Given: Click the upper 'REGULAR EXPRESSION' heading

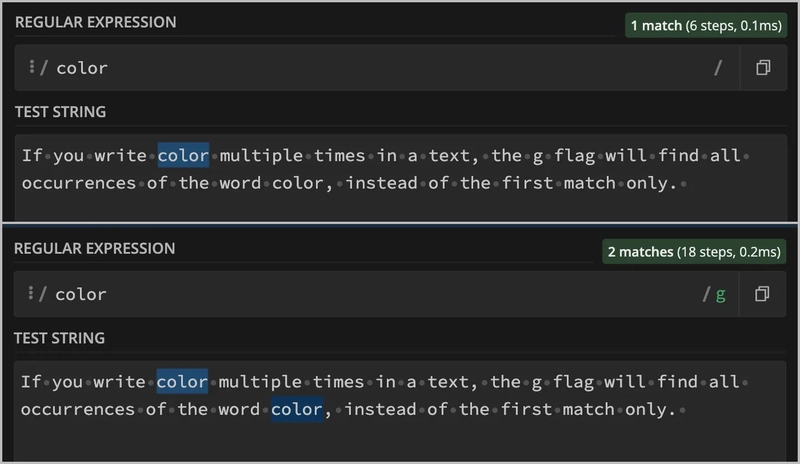Looking at the screenshot, I should 95,21.
